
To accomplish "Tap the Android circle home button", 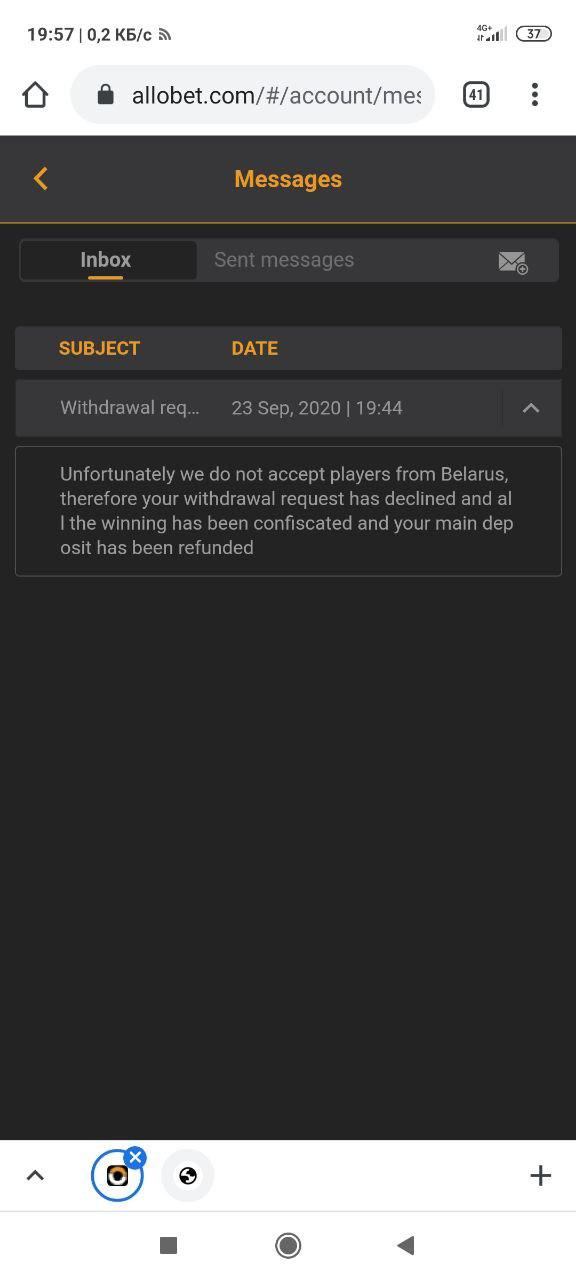I will [x=288, y=1245].
